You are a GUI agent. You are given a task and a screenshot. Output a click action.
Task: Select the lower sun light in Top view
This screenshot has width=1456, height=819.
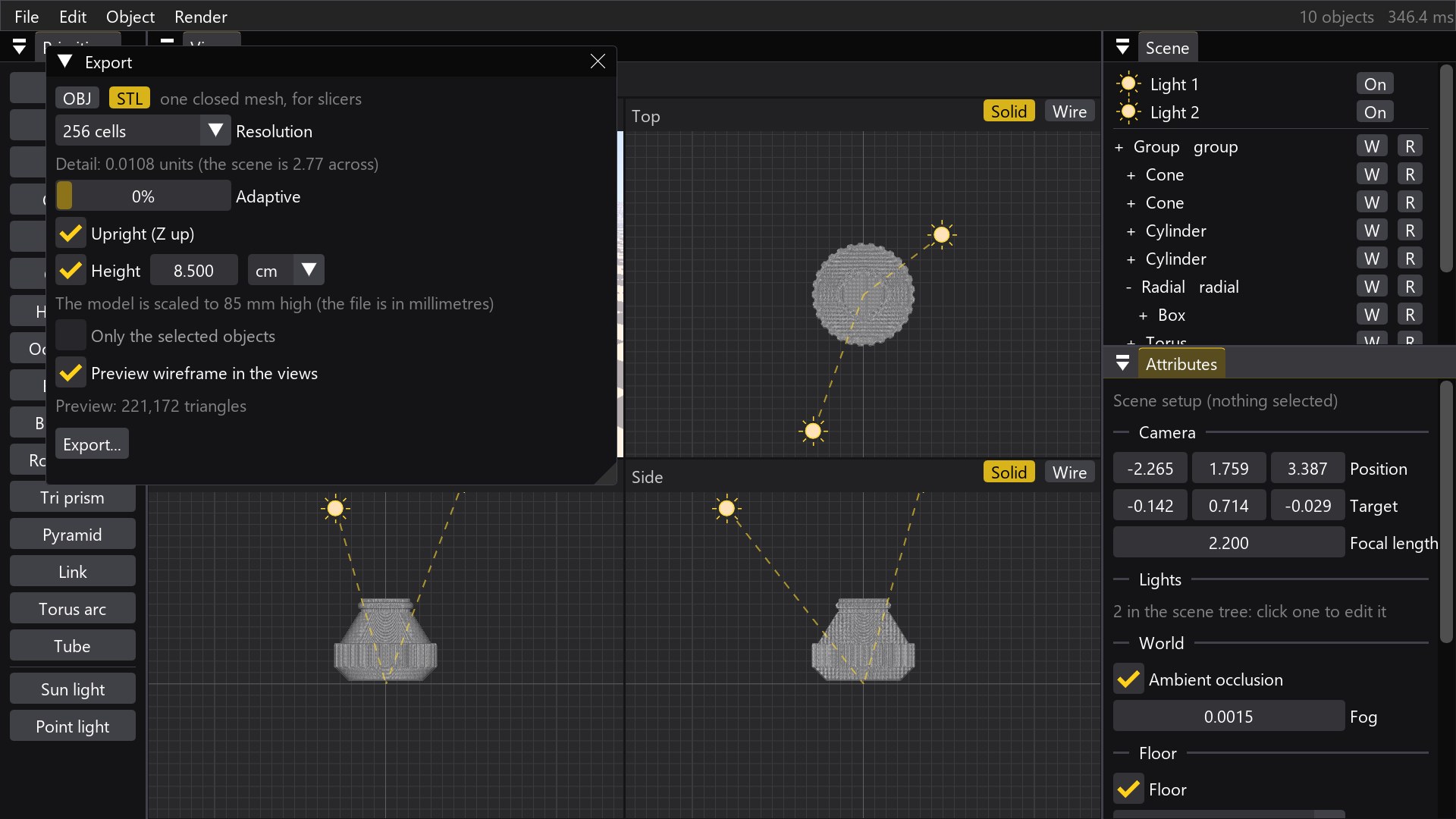pyautogui.click(x=813, y=431)
